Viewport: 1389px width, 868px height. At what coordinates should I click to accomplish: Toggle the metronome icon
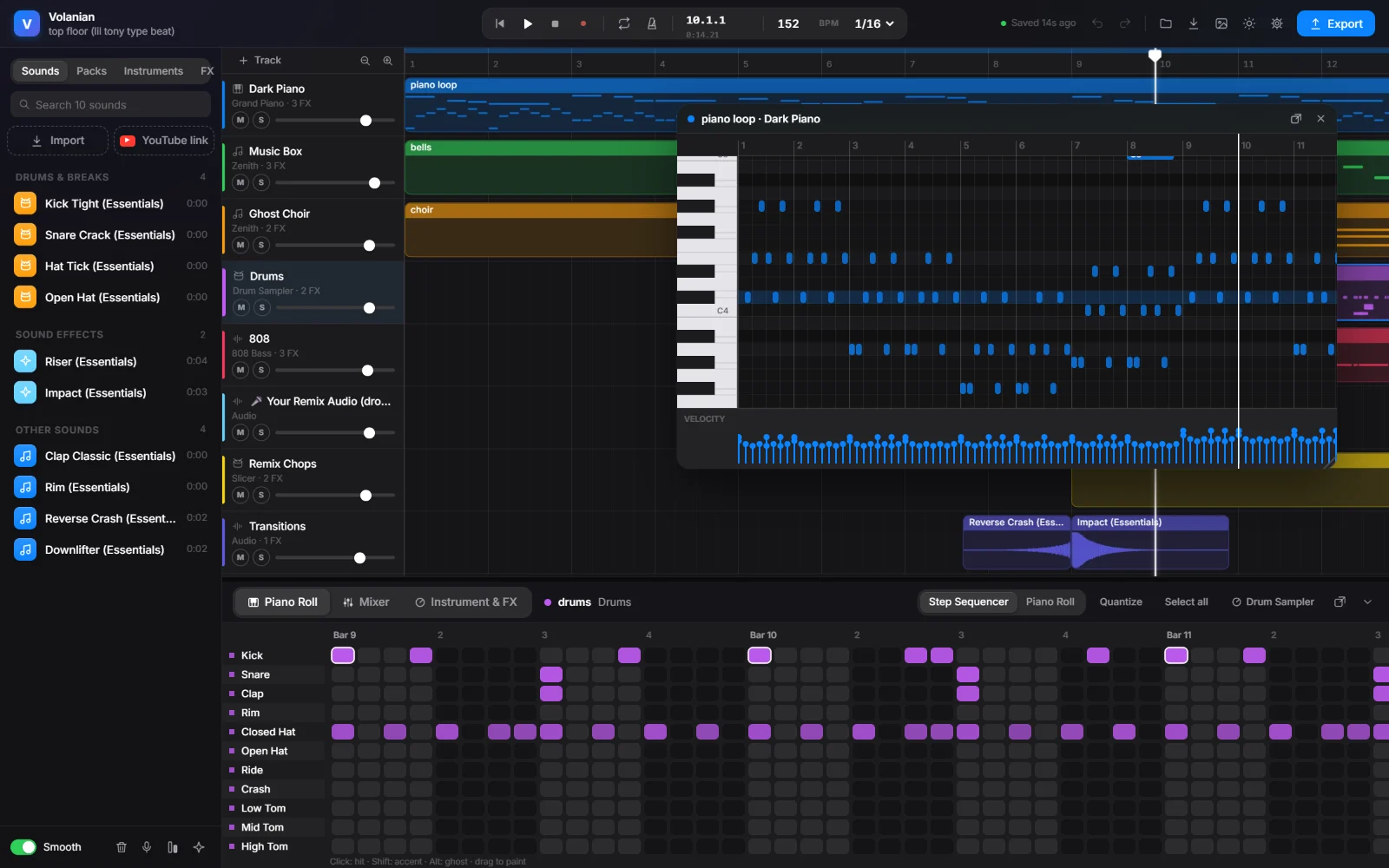[x=652, y=23]
